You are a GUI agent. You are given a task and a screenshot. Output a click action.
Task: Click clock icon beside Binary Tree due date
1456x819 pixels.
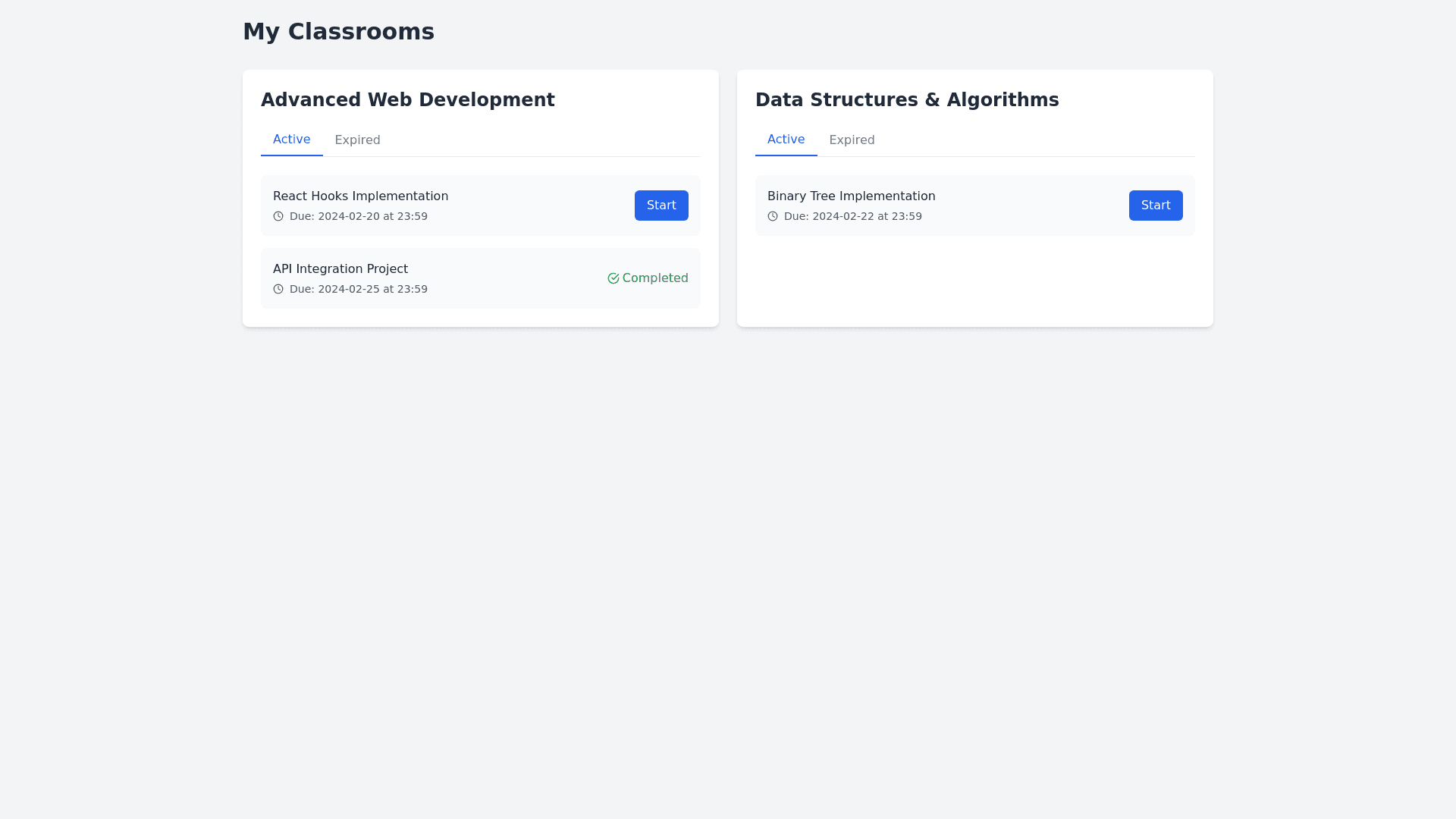[x=773, y=216]
